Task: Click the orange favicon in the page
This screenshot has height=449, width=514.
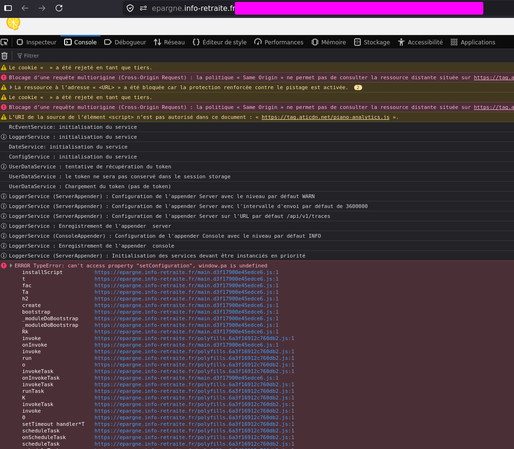Action: click(x=13, y=23)
